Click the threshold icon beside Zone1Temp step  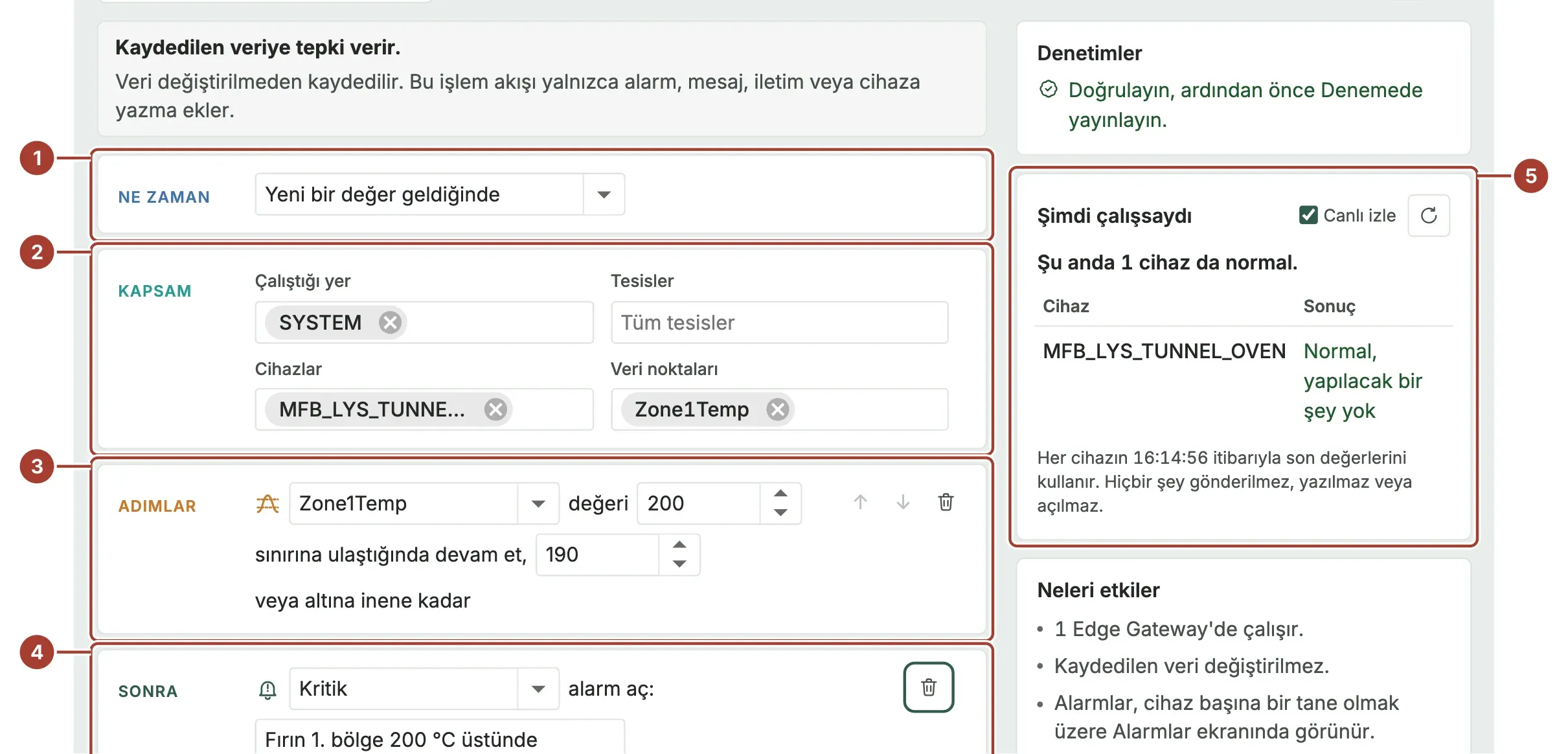pos(267,503)
